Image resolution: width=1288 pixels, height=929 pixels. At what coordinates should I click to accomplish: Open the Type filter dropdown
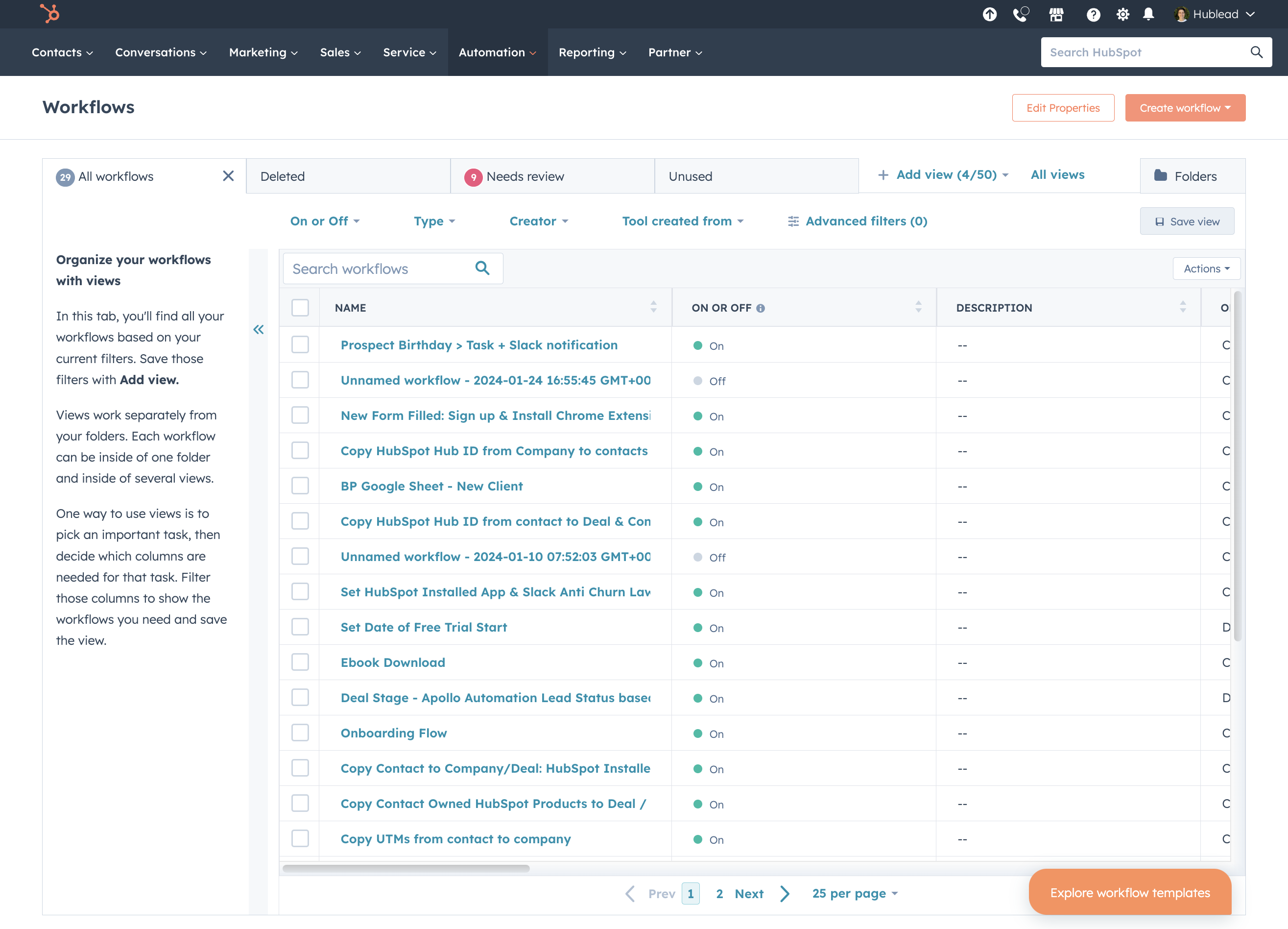coord(434,221)
